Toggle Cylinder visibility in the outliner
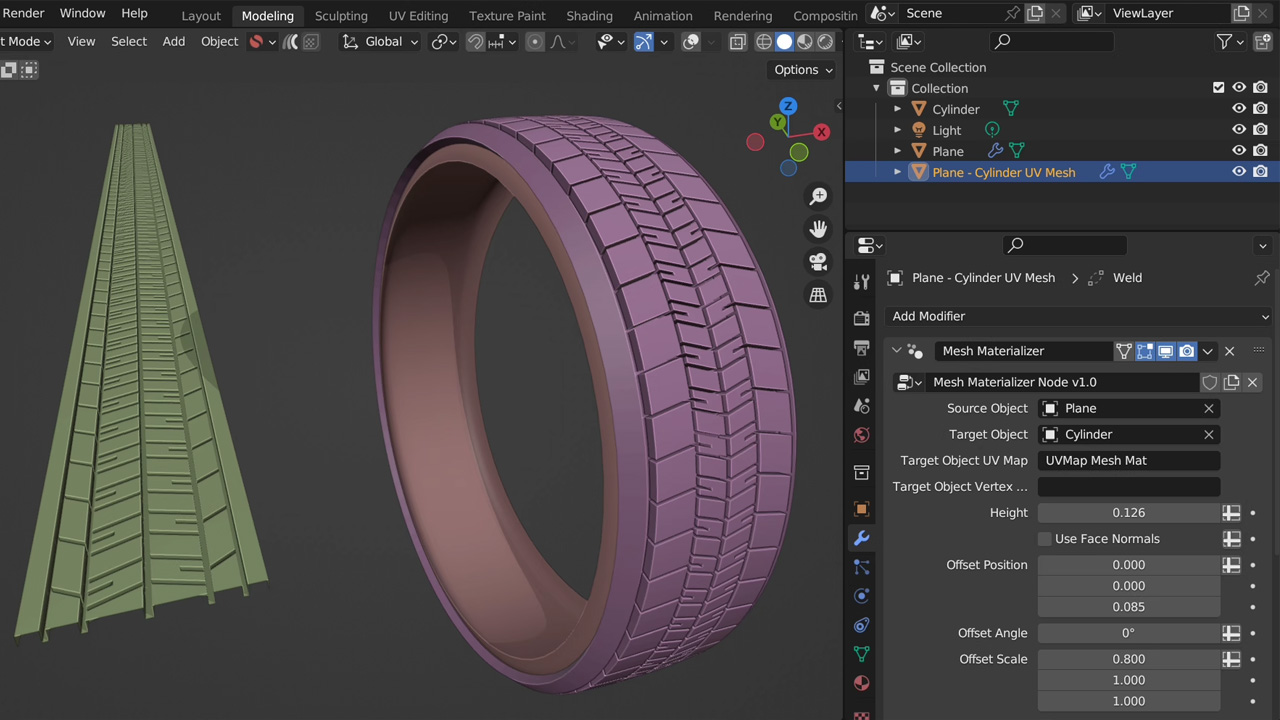The image size is (1280, 720). coord(1238,108)
